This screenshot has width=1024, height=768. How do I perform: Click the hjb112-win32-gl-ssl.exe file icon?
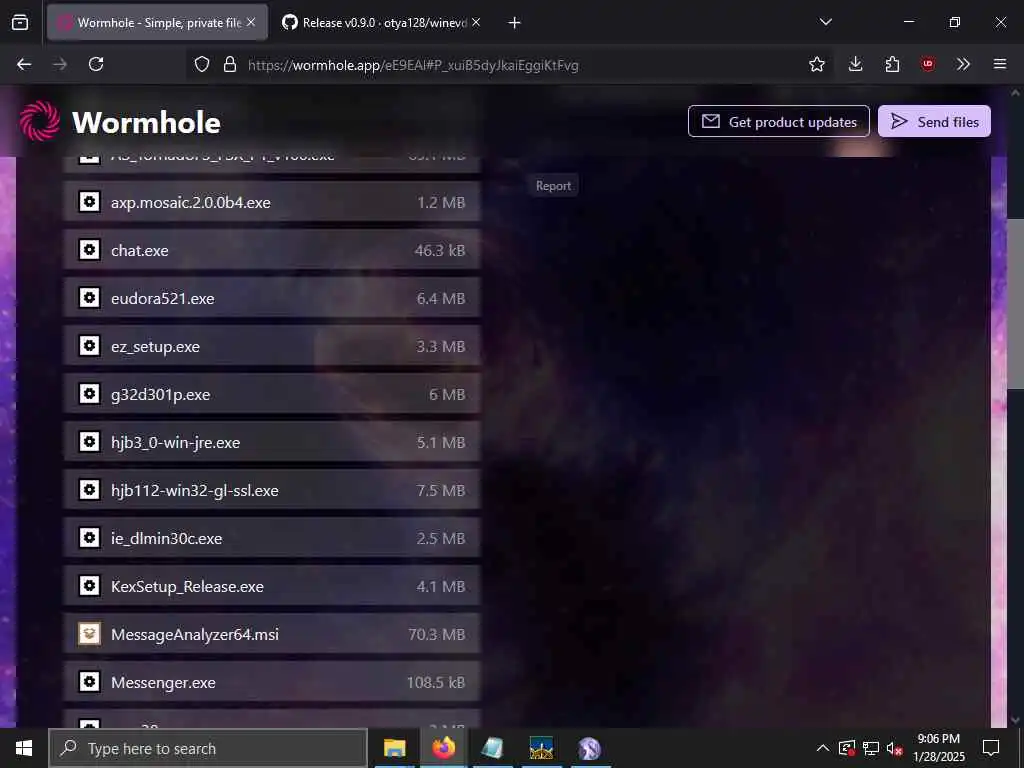89,490
